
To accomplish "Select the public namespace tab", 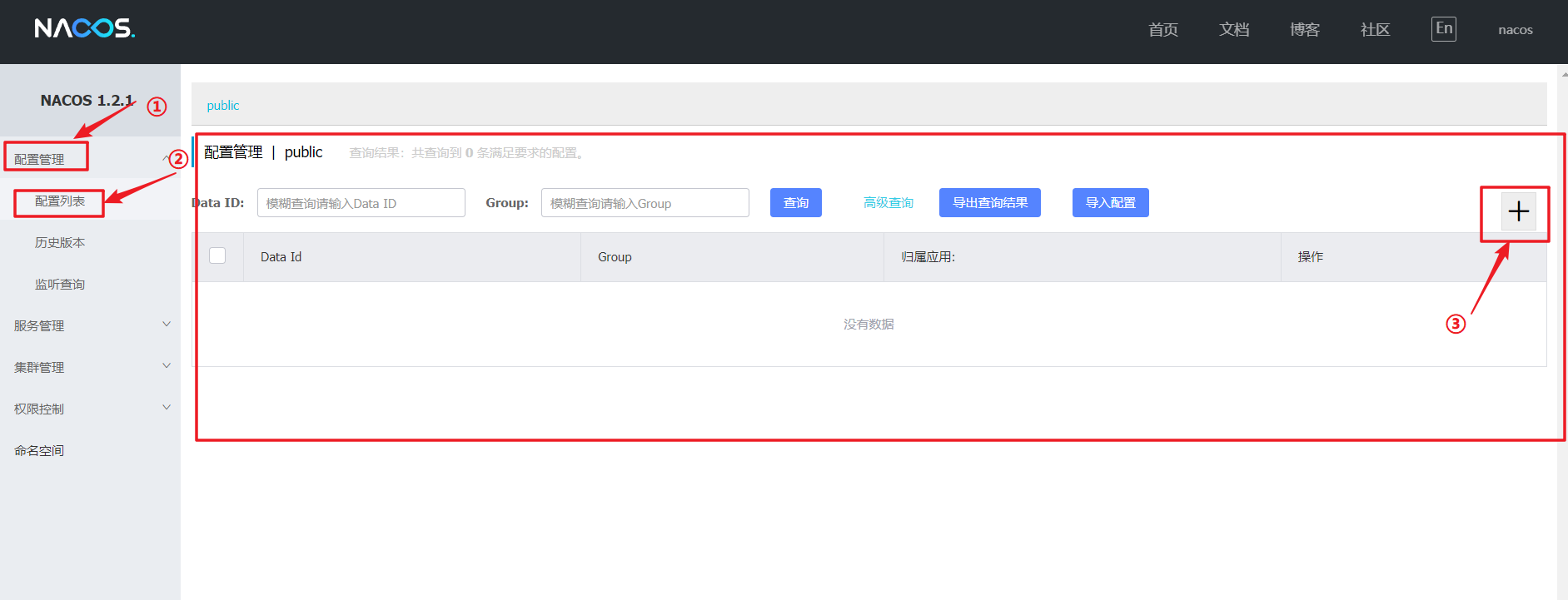I will tap(222, 106).
